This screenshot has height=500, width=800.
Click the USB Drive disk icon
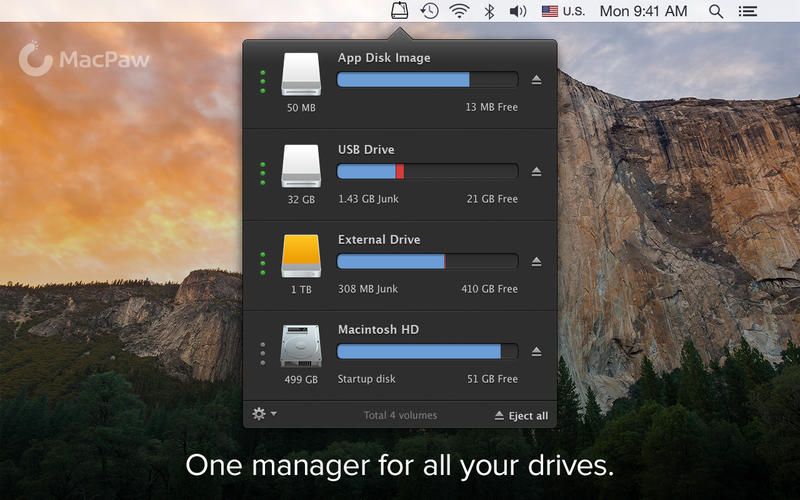tap(301, 166)
